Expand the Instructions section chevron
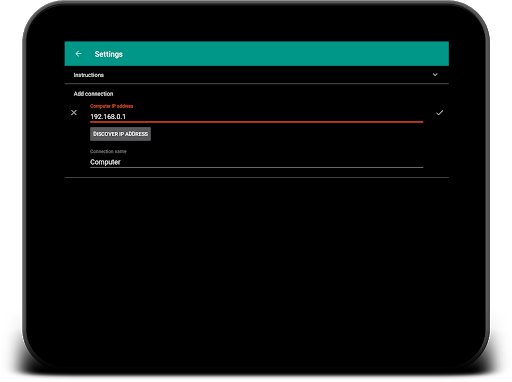The height and width of the screenshot is (382, 512). click(x=435, y=75)
